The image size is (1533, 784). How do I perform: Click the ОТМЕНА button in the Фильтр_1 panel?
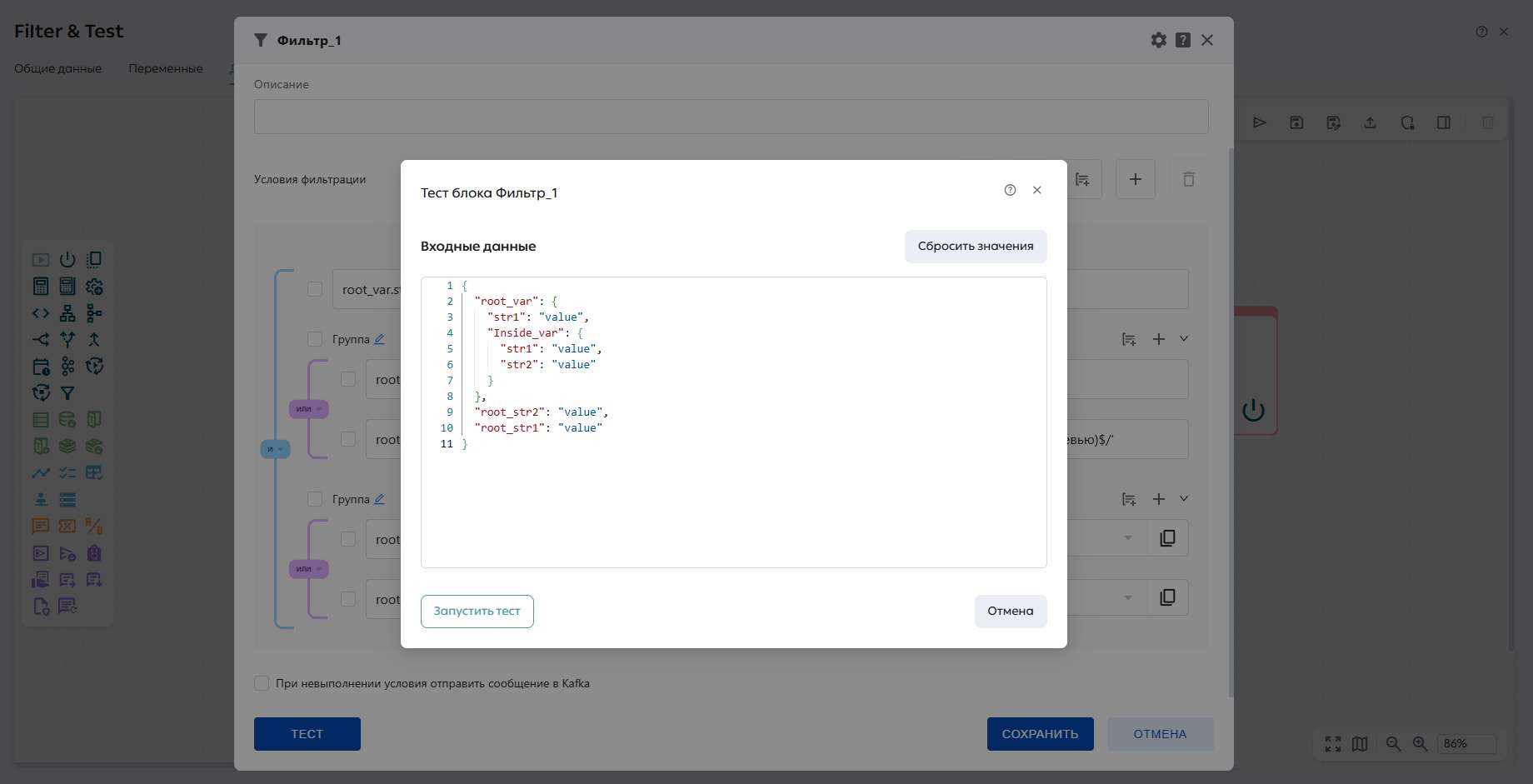[x=1161, y=734]
